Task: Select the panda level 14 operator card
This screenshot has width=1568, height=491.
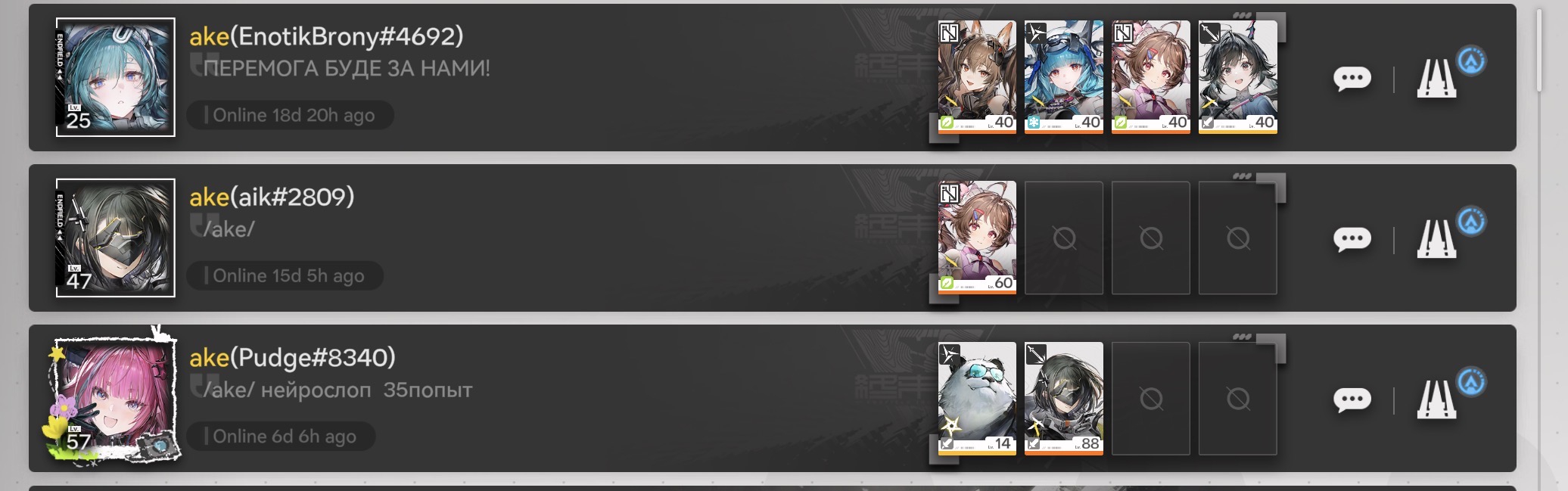Action: (x=977, y=399)
